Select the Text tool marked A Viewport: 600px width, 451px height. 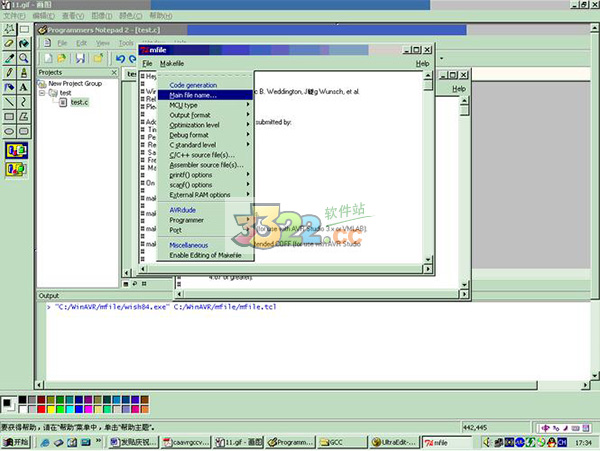coord(24,87)
